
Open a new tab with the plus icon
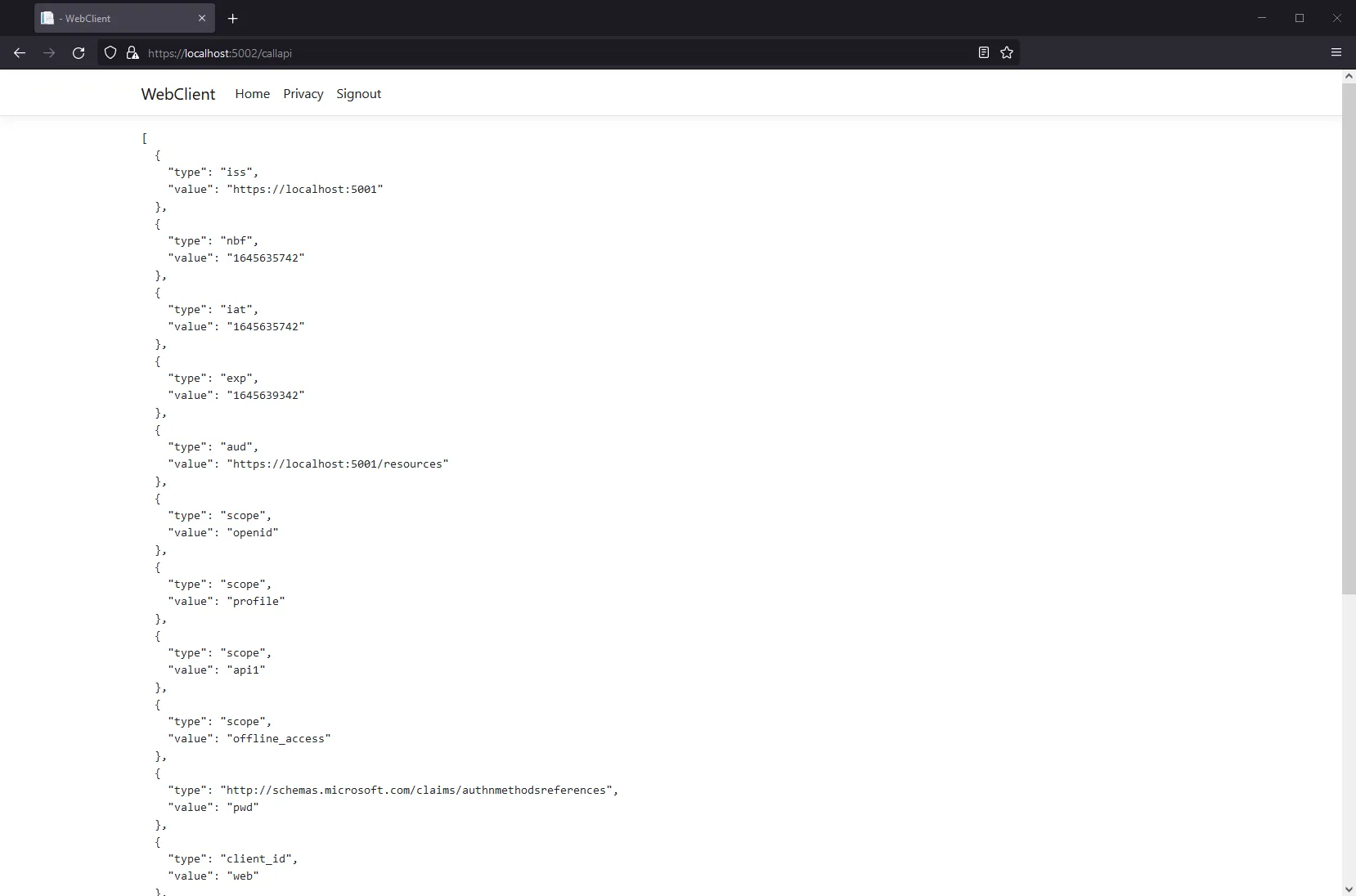[x=234, y=18]
